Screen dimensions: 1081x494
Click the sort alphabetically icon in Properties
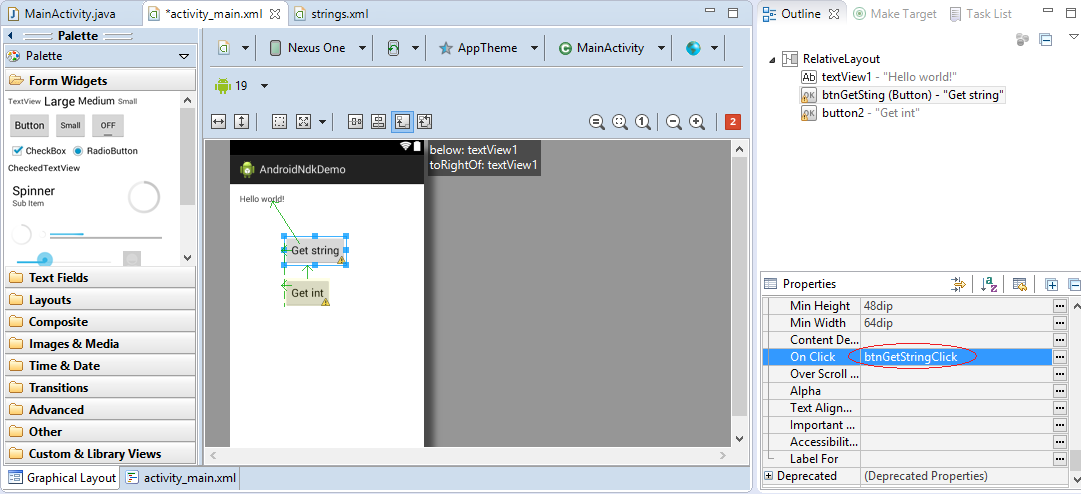coord(989,284)
